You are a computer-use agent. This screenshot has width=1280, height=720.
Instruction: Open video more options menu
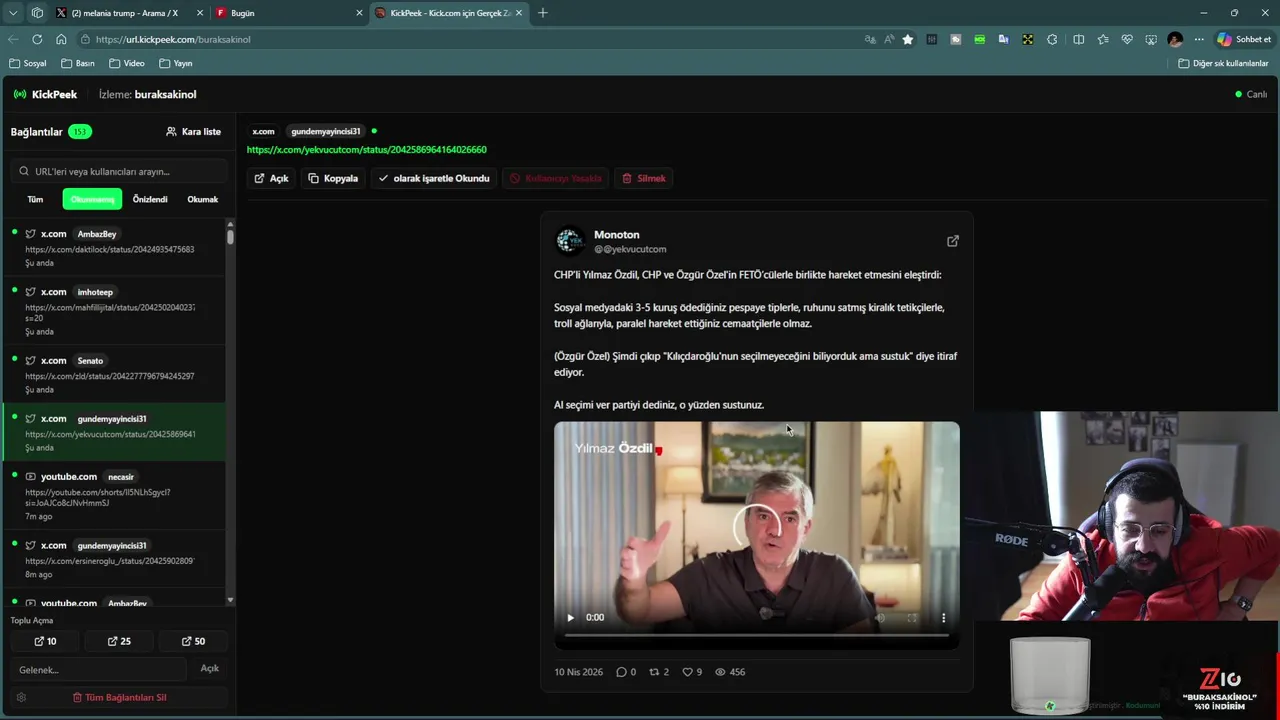coord(943,618)
